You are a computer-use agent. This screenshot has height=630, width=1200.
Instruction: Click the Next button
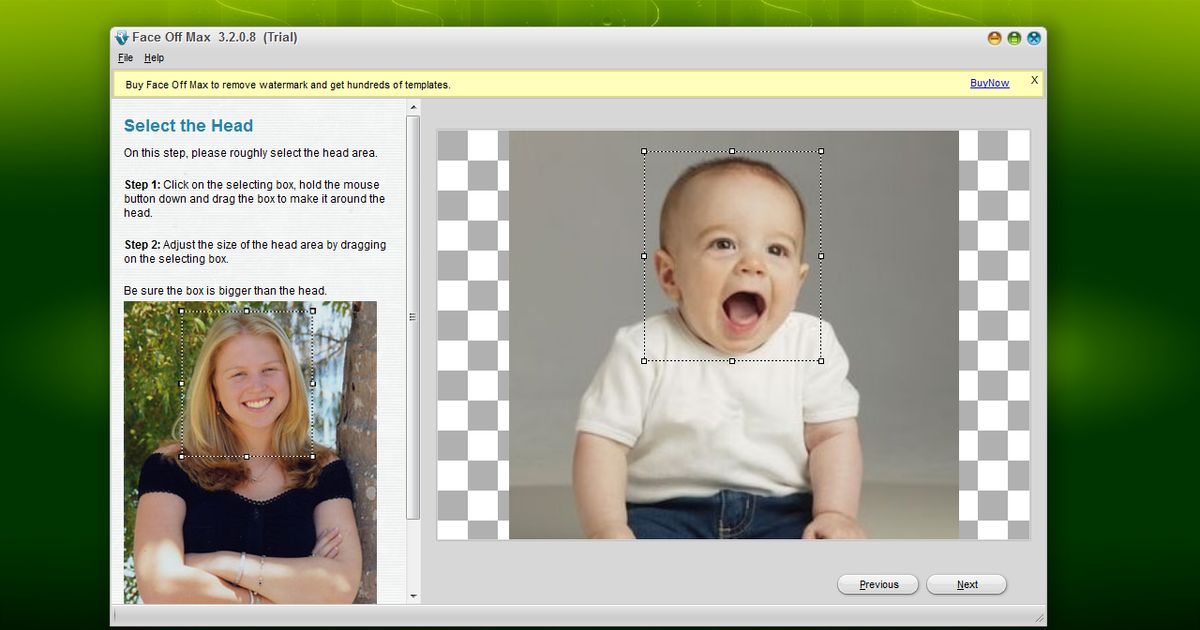pyautogui.click(x=967, y=585)
